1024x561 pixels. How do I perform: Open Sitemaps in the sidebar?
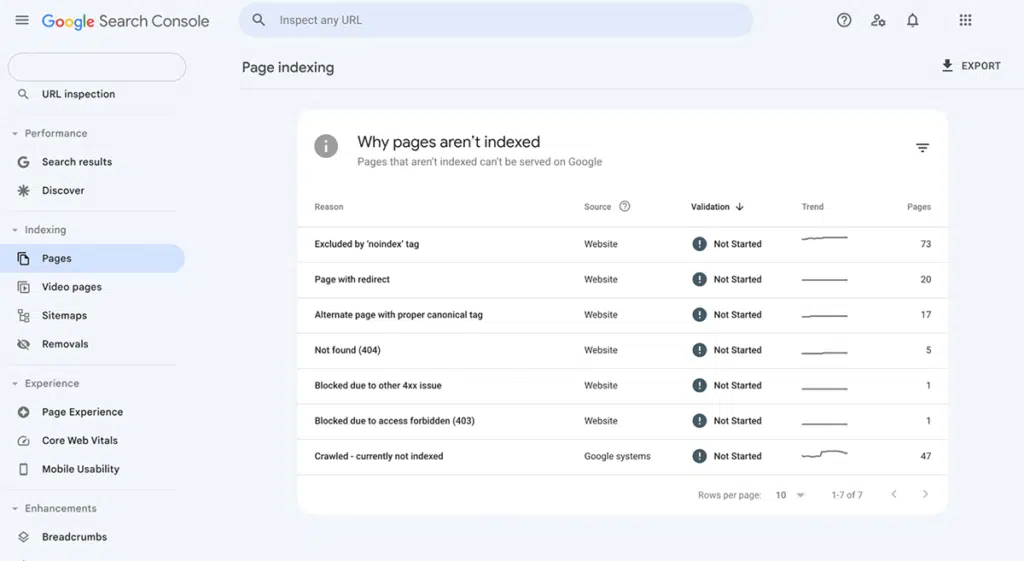(x=64, y=316)
